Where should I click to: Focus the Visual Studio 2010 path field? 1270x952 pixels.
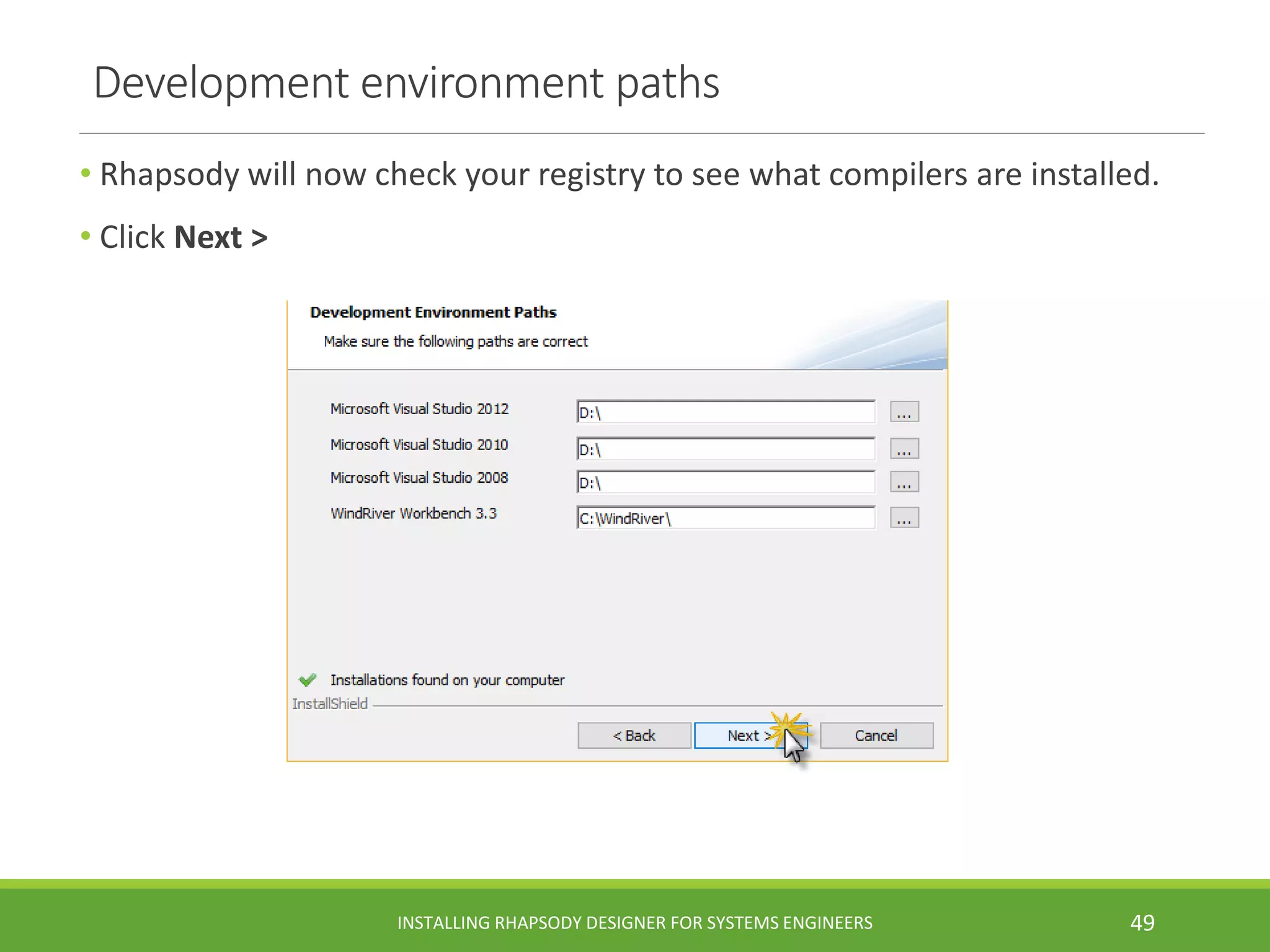click(726, 449)
